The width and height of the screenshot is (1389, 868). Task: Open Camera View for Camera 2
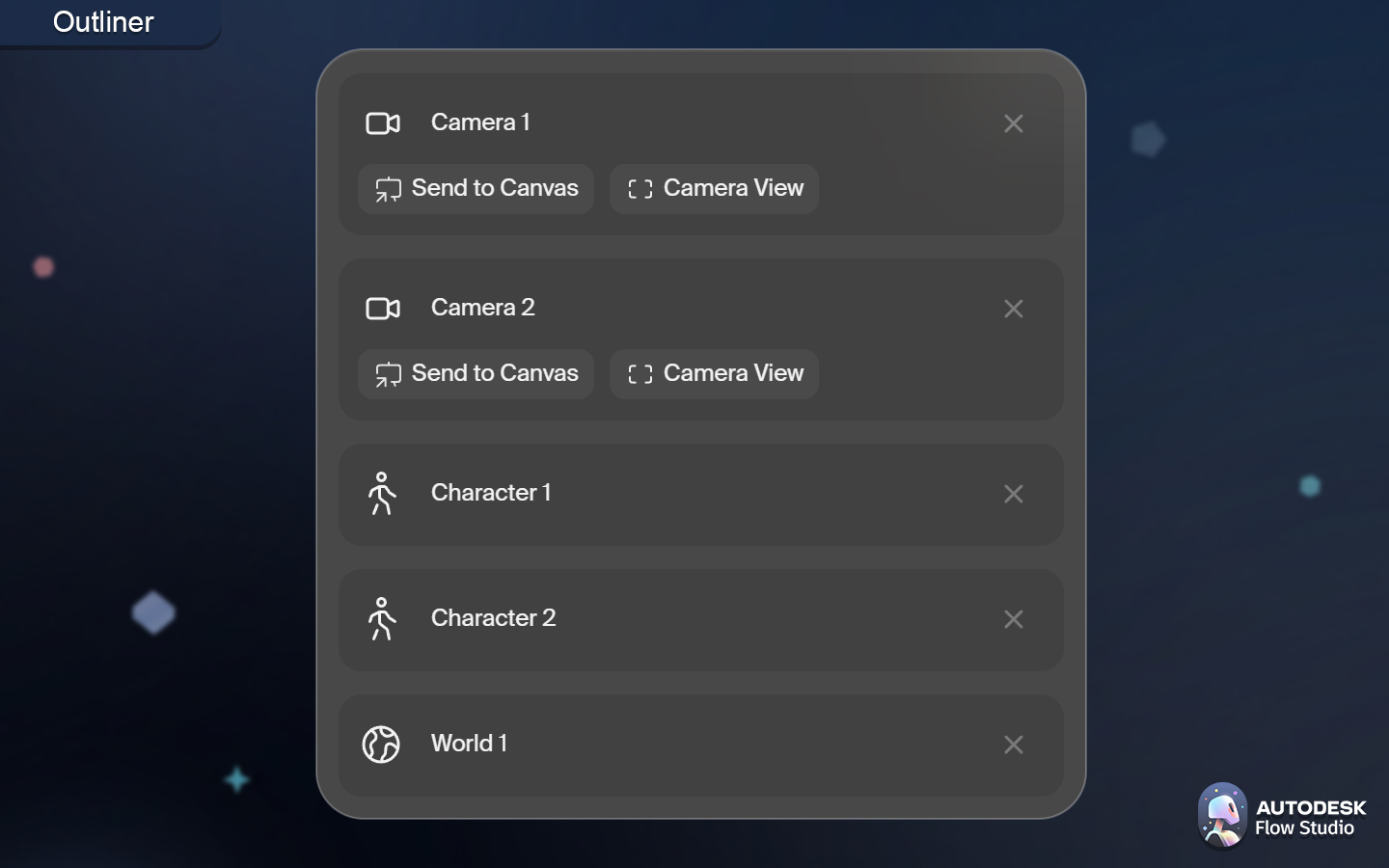point(714,374)
